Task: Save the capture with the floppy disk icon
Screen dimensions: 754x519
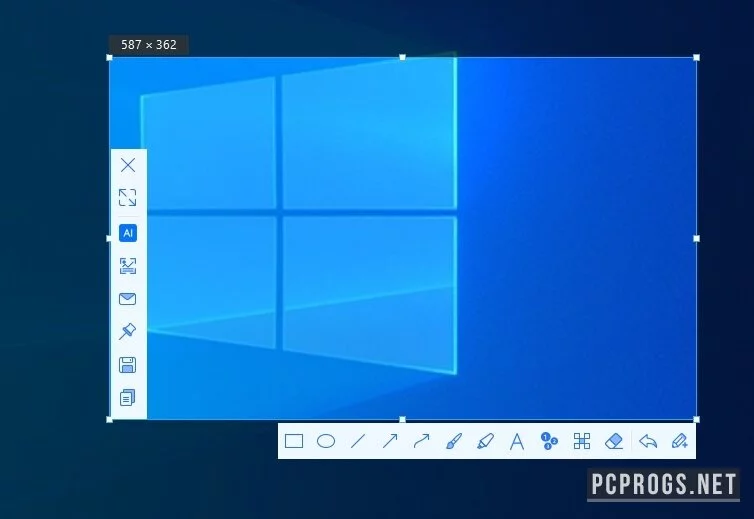Action: point(127,365)
